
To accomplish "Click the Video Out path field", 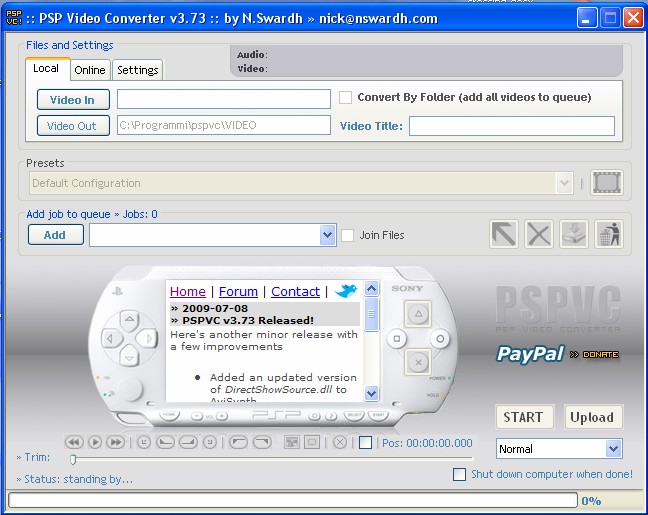I will [x=224, y=125].
